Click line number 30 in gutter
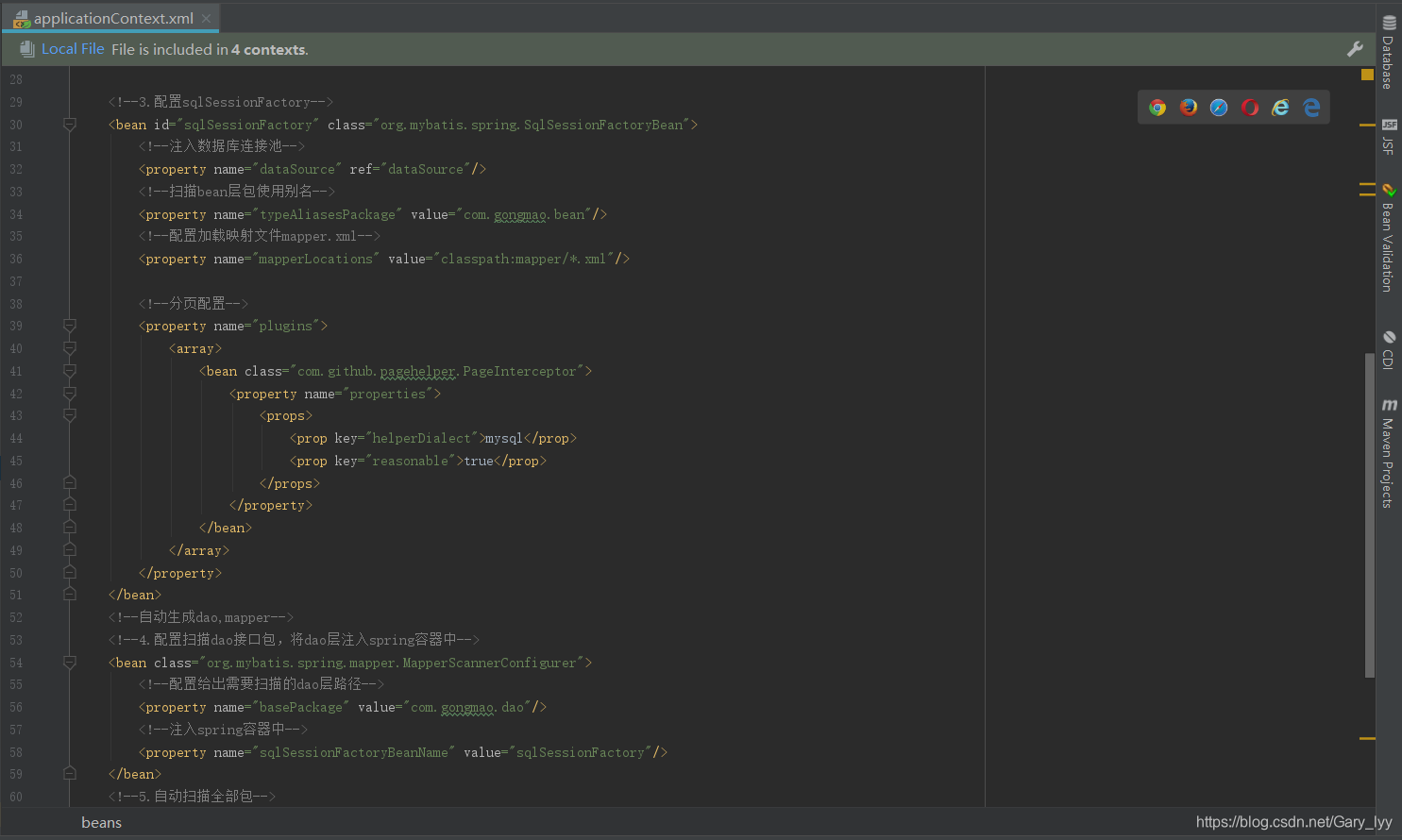This screenshot has width=1402, height=840. click(x=16, y=125)
